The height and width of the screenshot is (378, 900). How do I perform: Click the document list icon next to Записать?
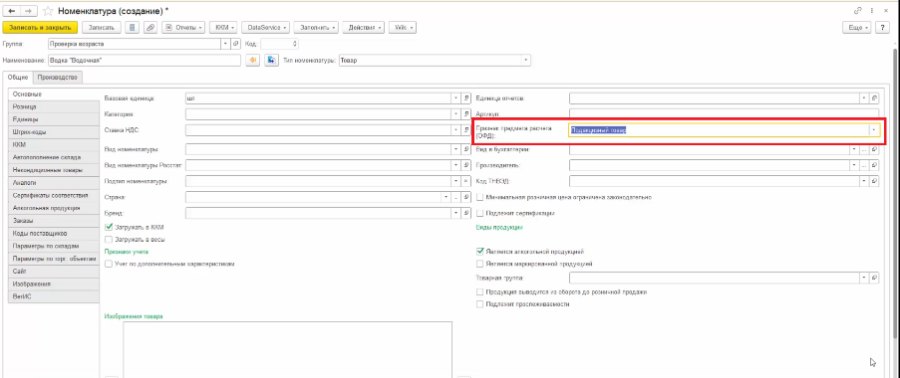(x=132, y=28)
